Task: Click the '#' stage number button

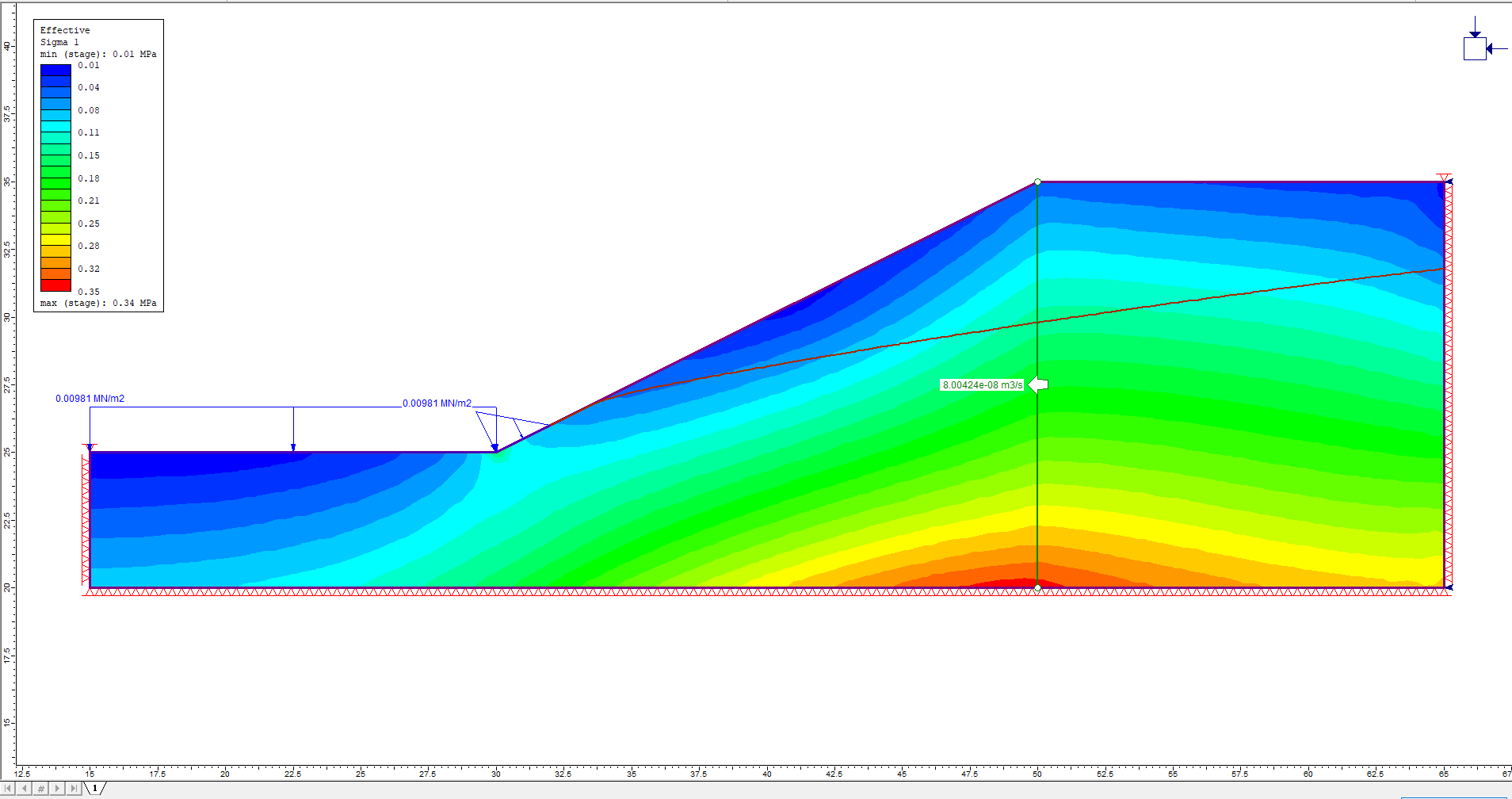Action: click(41, 789)
